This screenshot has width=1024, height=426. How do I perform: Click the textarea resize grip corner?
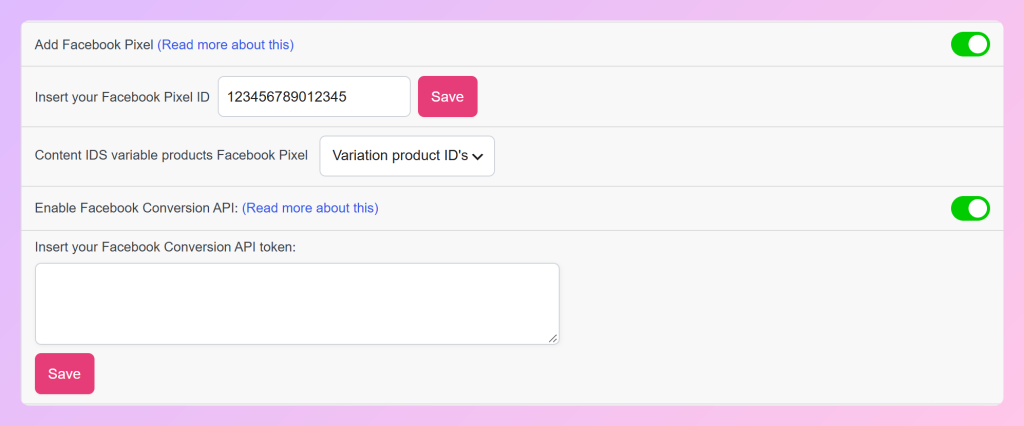[553, 338]
